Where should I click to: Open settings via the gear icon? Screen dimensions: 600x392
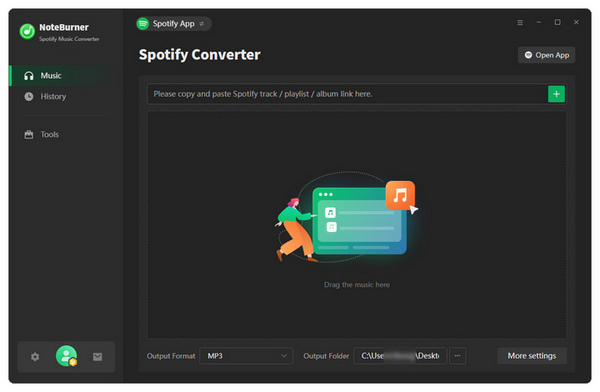tap(35, 357)
